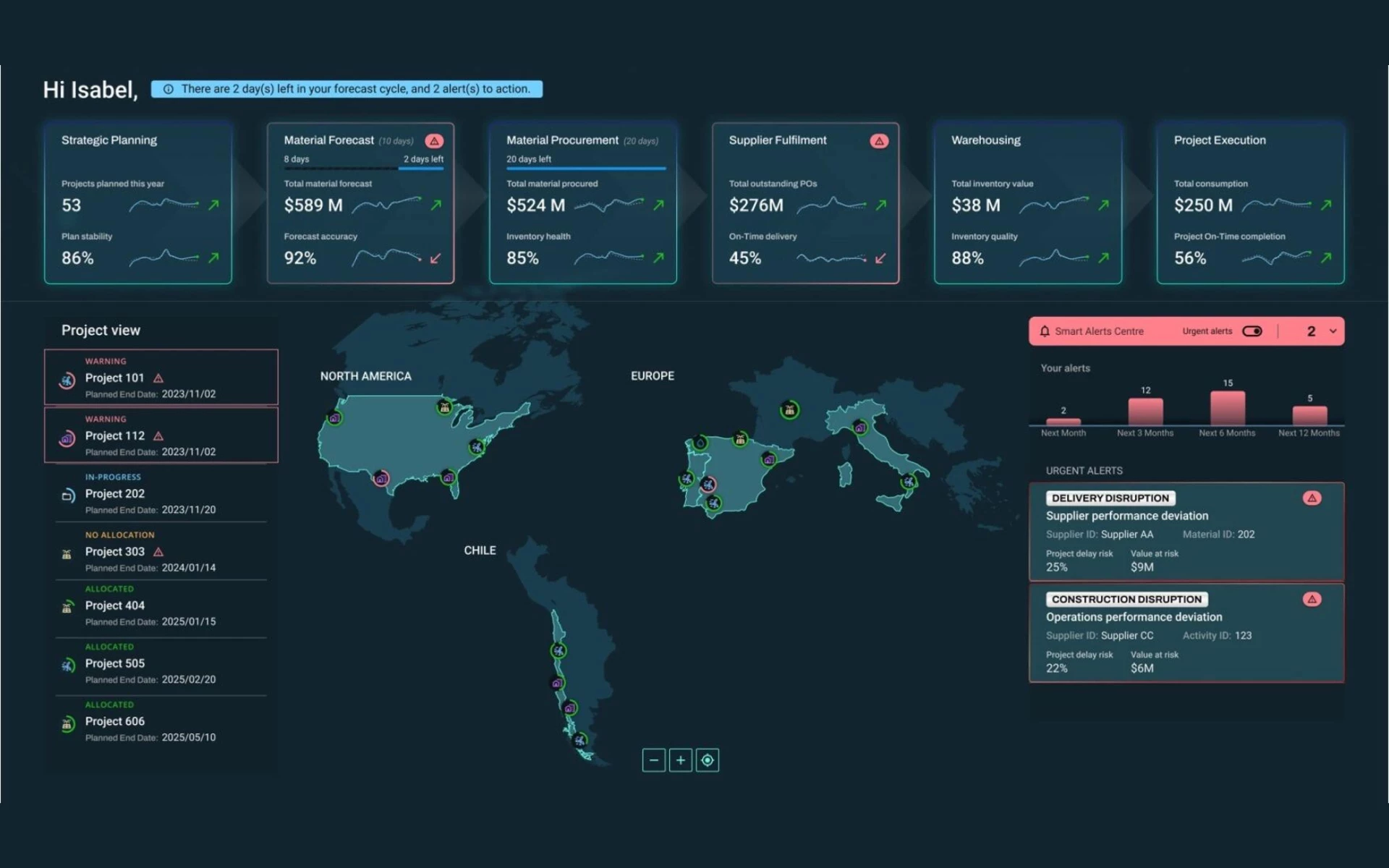The width and height of the screenshot is (1389, 868).
Task: Click the map recenter target icon
Action: tap(708, 760)
